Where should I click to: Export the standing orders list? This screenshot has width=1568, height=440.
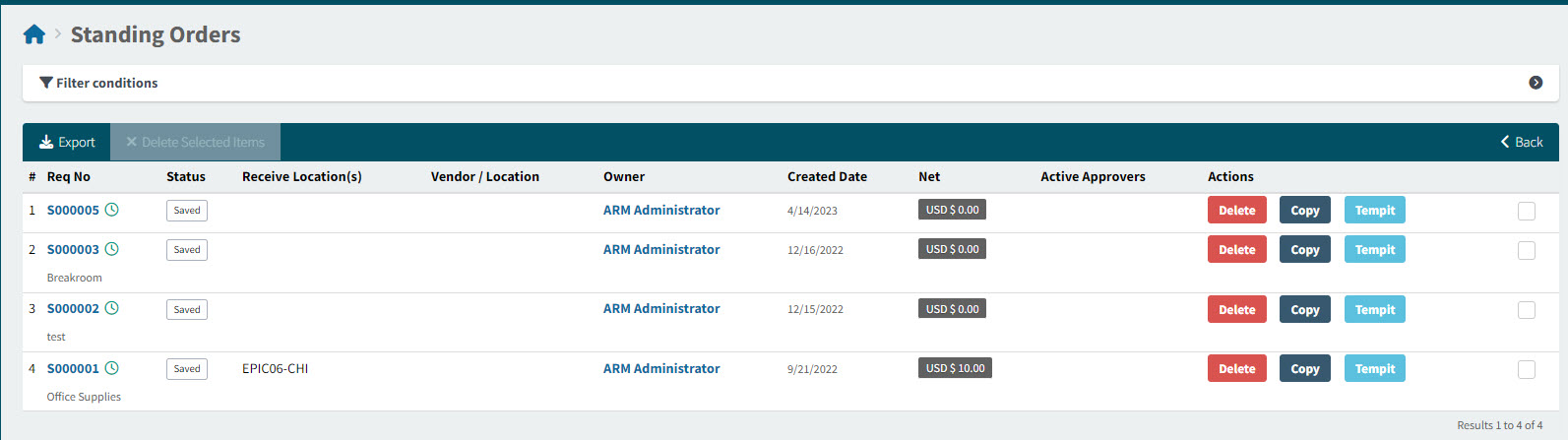tap(67, 143)
